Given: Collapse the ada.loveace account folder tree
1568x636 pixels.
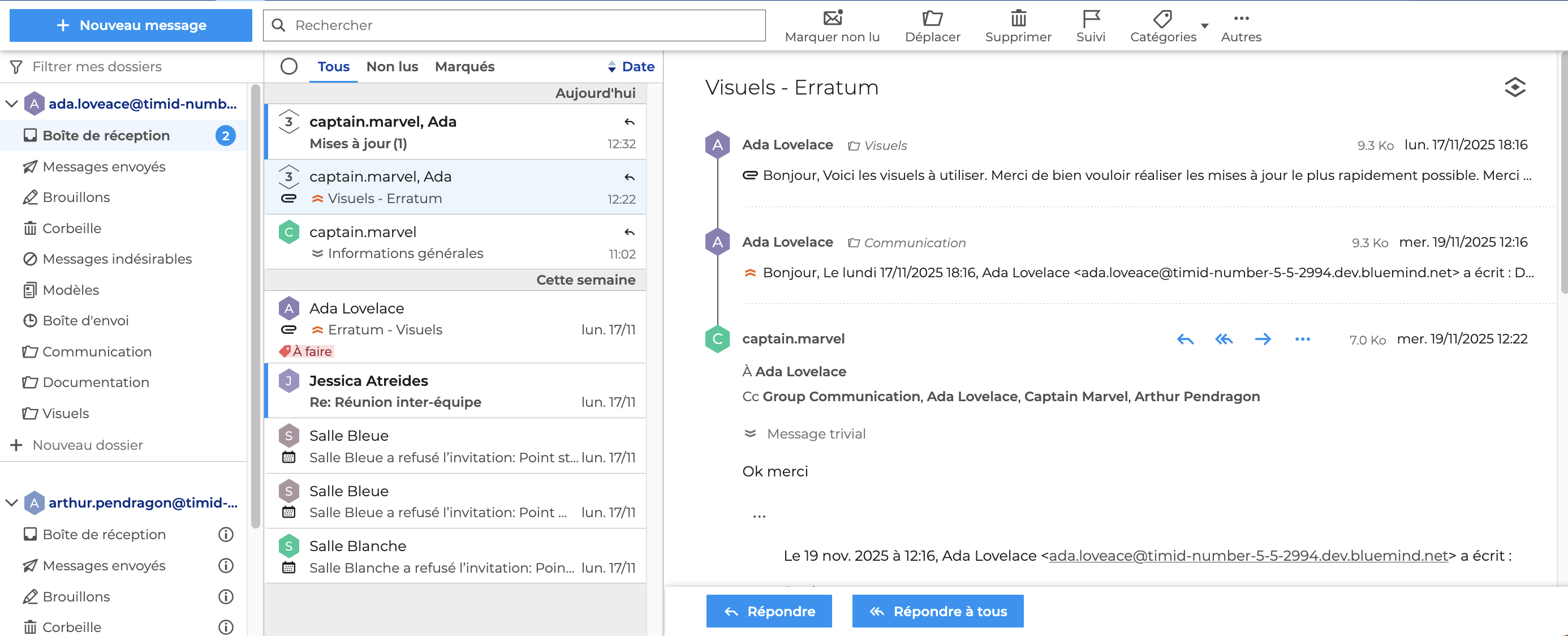Looking at the screenshot, I should 11,104.
